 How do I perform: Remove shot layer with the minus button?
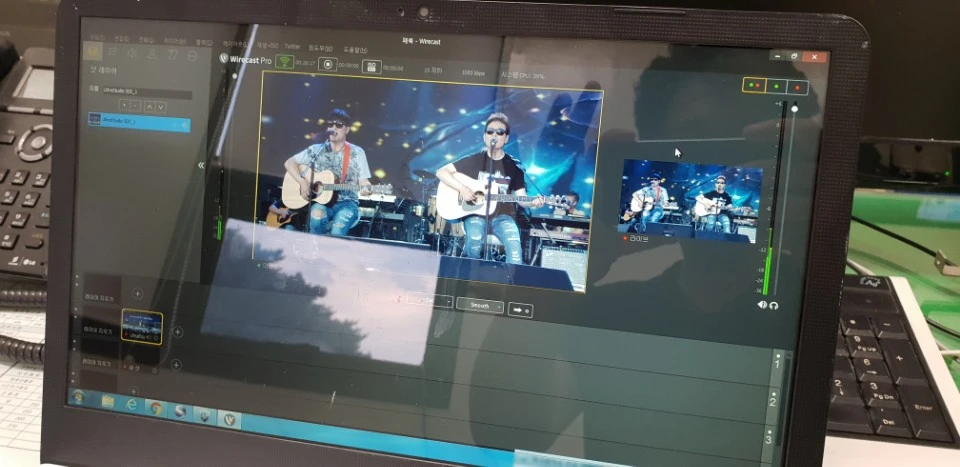[135, 106]
